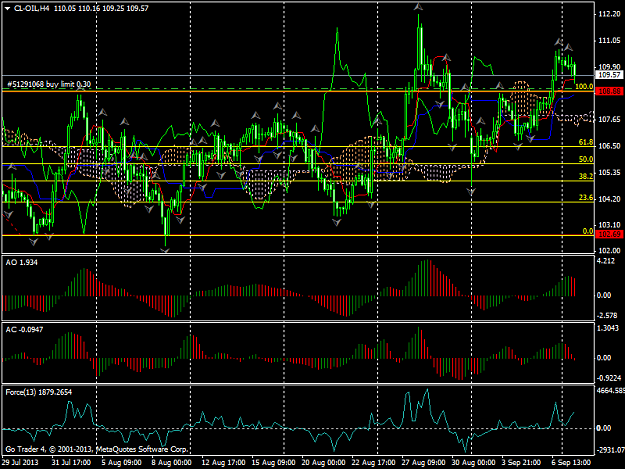The height and width of the screenshot is (469, 625).
Task: Select the 6 Sep 13:00 time axis label
Action: (x=572, y=462)
